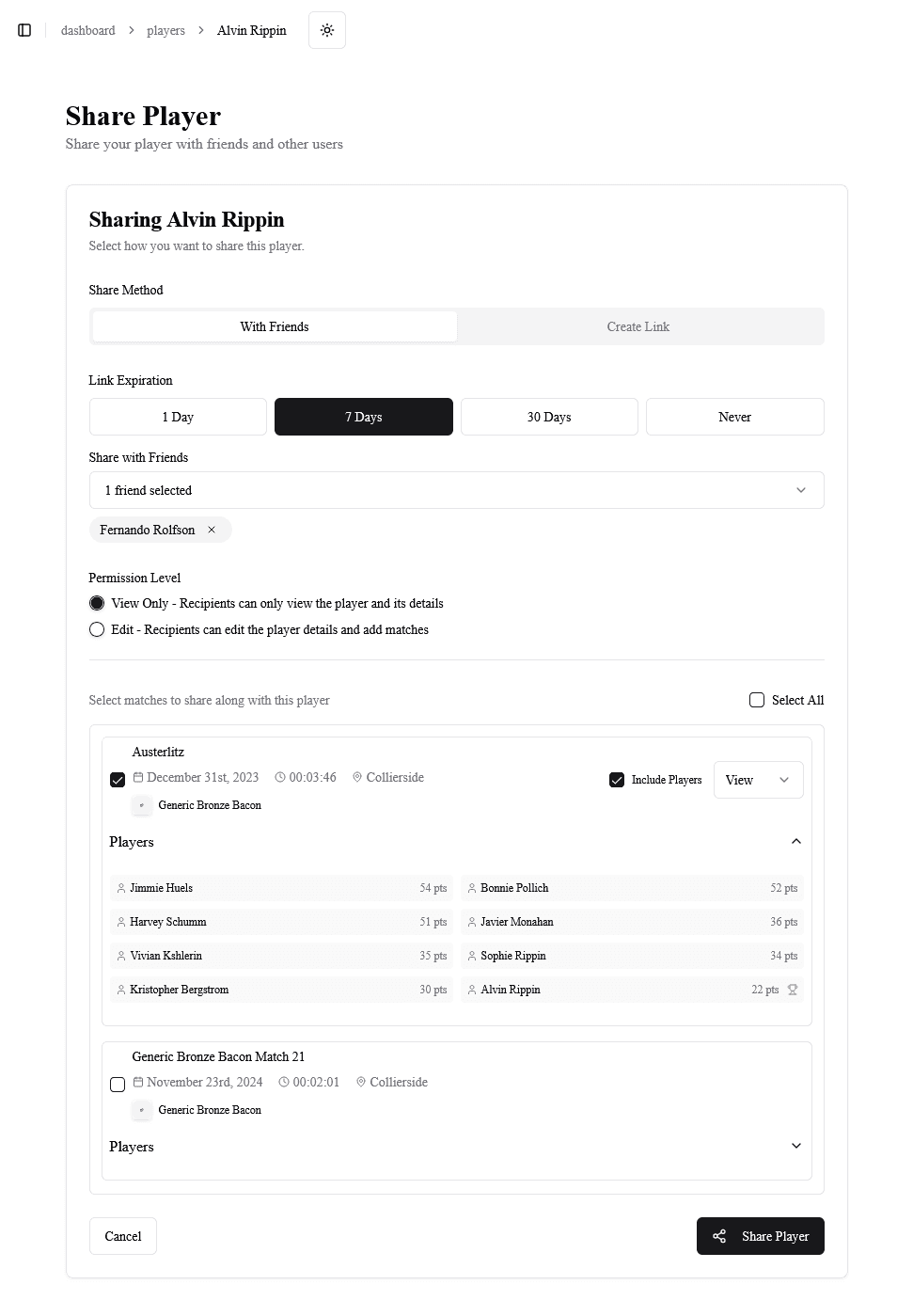Click the Cancel button
Image resolution: width=913 pixels, height=1316 pixels.
point(123,1236)
